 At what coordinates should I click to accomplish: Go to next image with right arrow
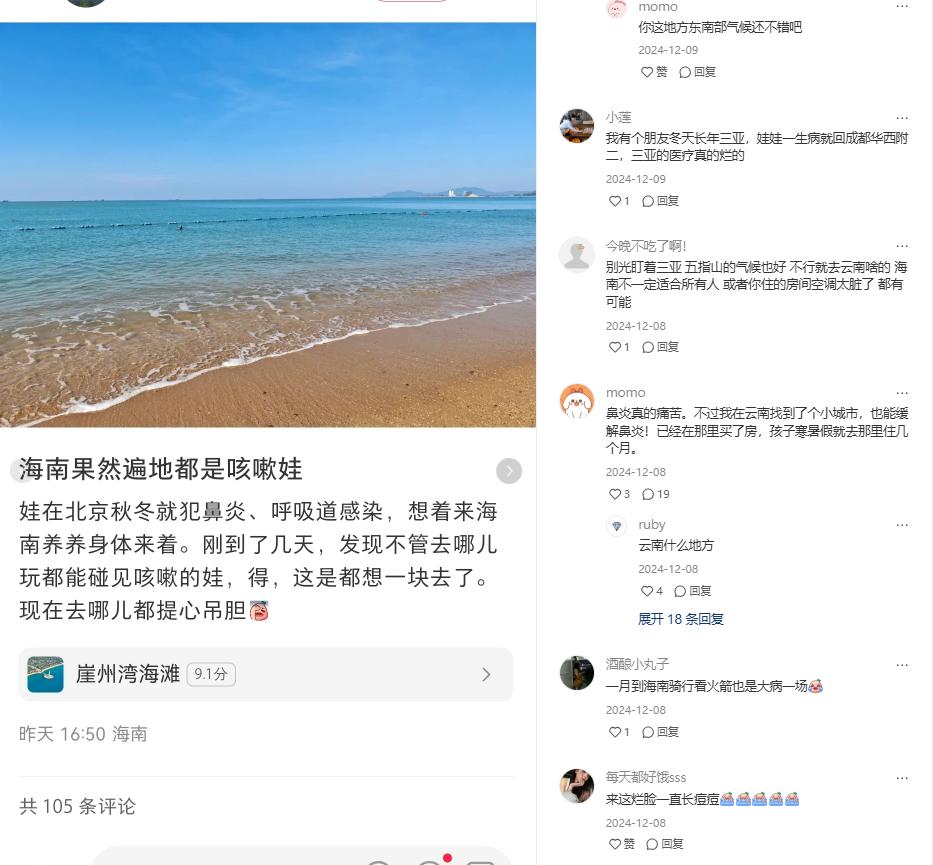pos(509,471)
